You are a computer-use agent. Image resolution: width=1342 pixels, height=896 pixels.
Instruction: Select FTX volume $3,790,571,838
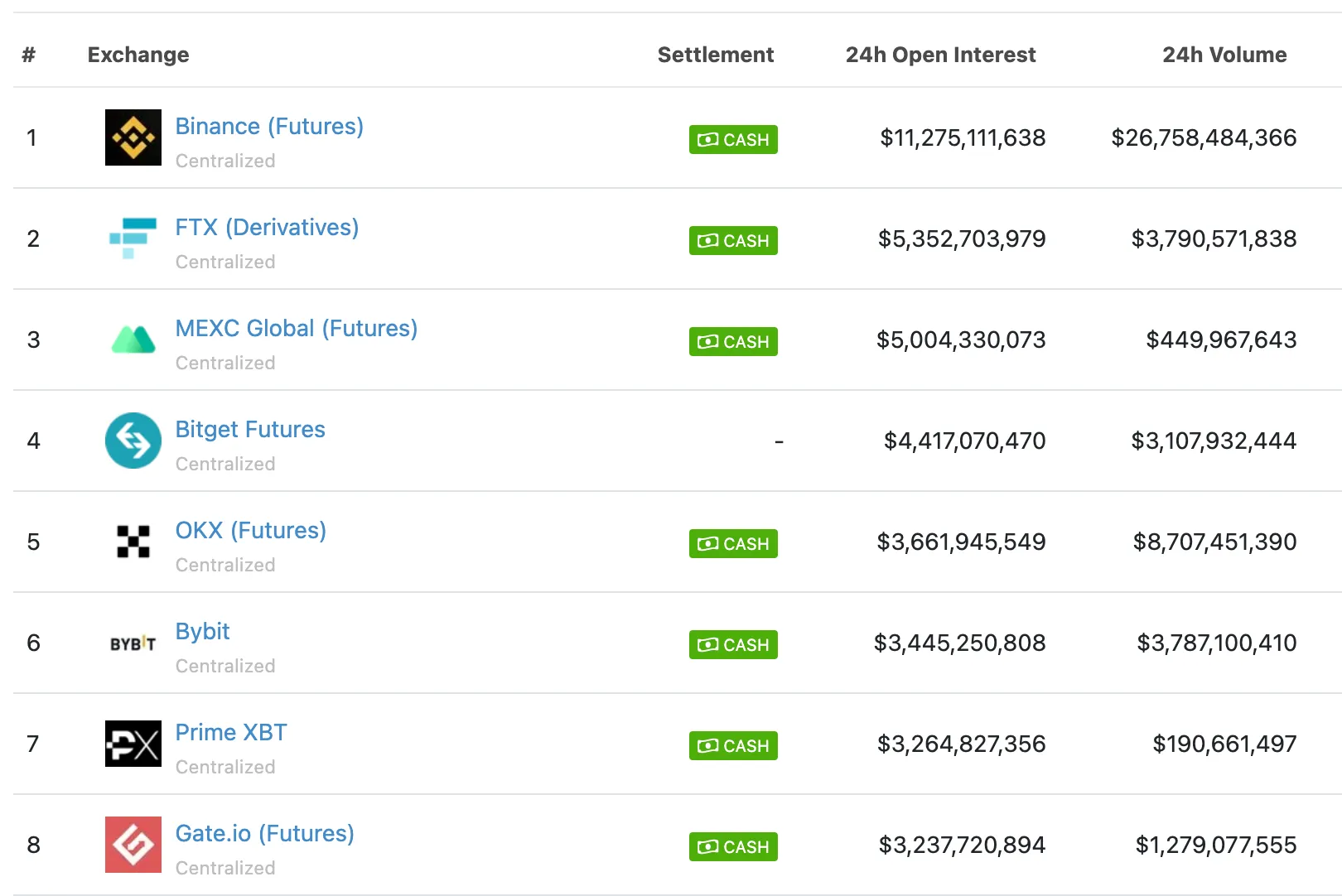click(1214, 238)
